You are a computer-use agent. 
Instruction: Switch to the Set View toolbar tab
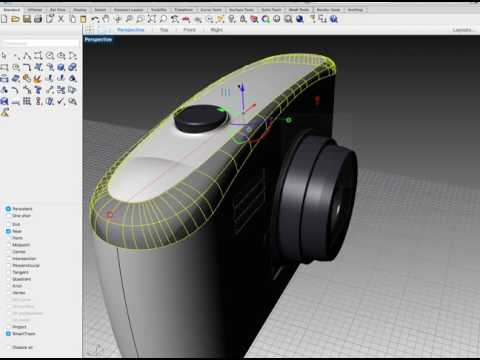coord(58,10)
